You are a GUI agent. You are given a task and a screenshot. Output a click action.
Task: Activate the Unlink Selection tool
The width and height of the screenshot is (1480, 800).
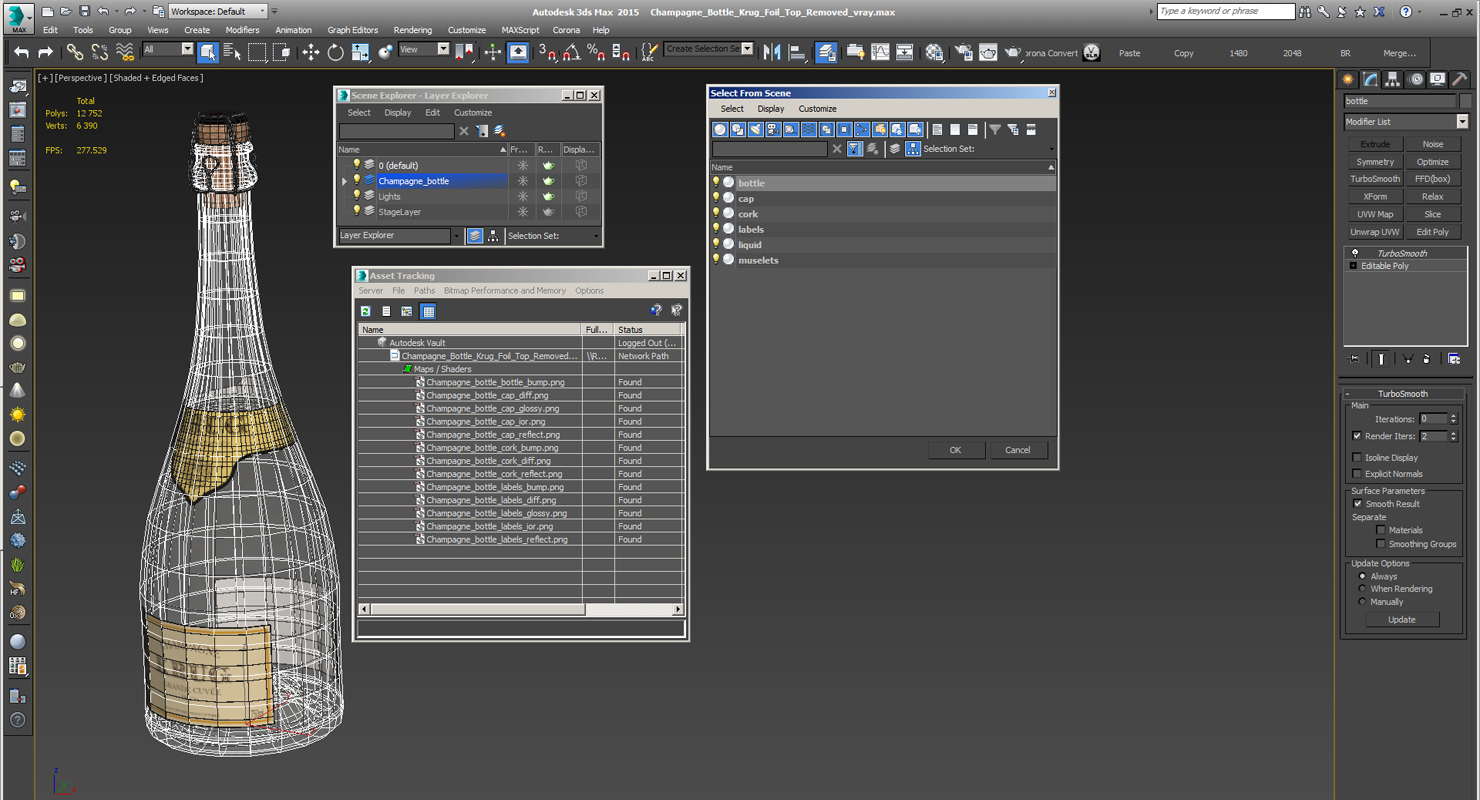click(100, 52)
